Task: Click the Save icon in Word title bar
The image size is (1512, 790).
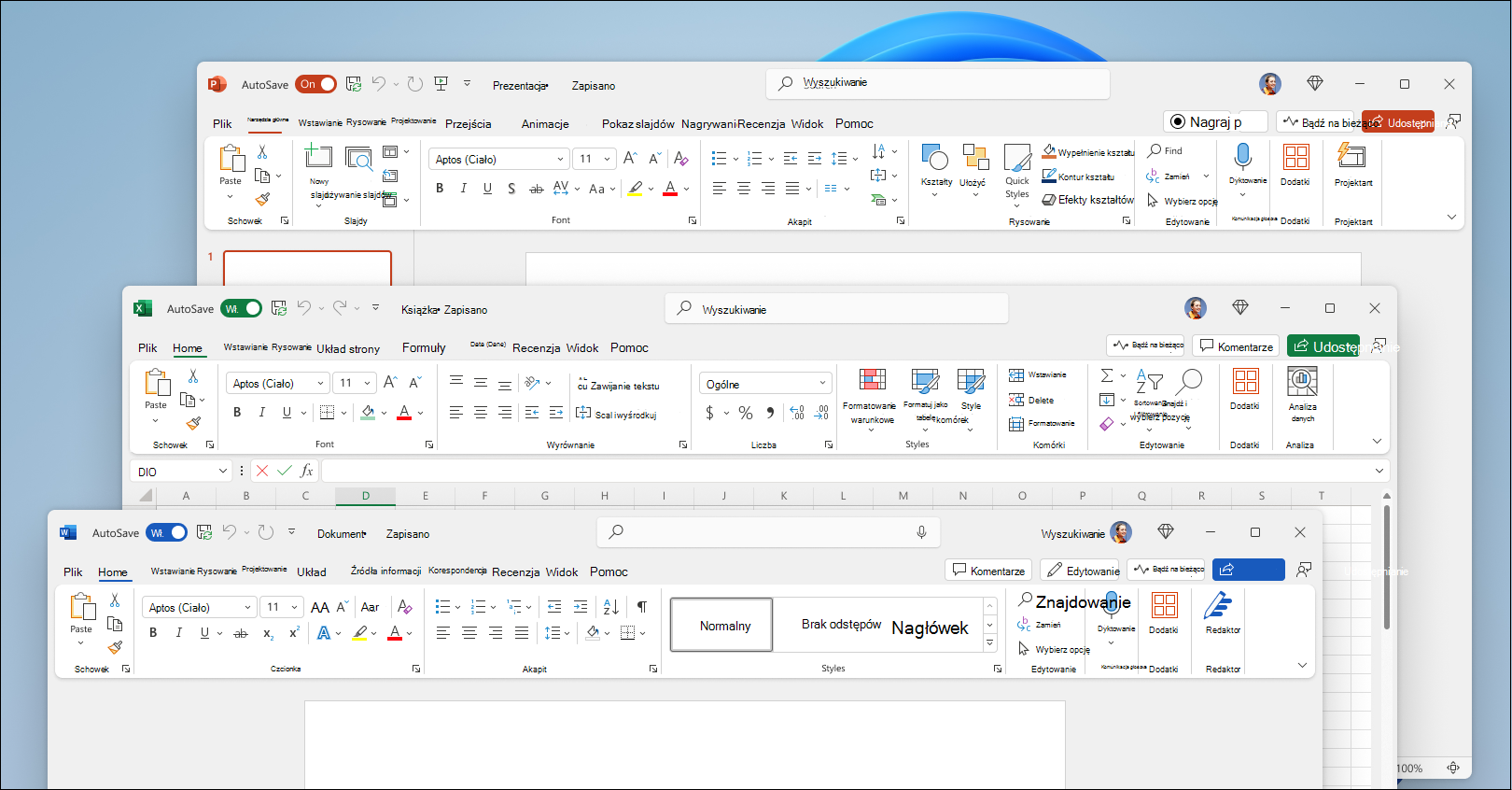Action: point(204,532)
